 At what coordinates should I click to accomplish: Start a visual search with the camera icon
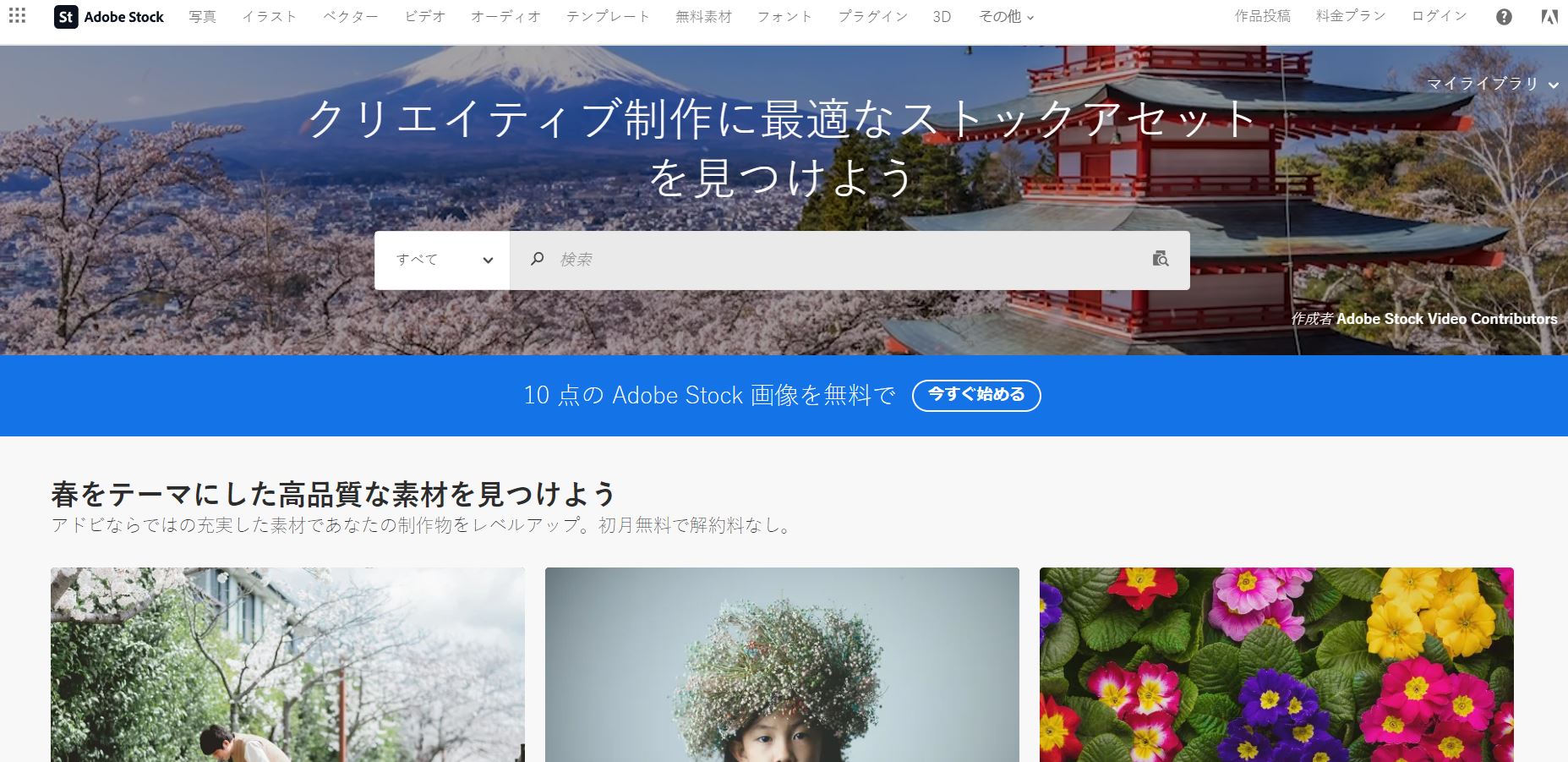tap(1161, 260)
